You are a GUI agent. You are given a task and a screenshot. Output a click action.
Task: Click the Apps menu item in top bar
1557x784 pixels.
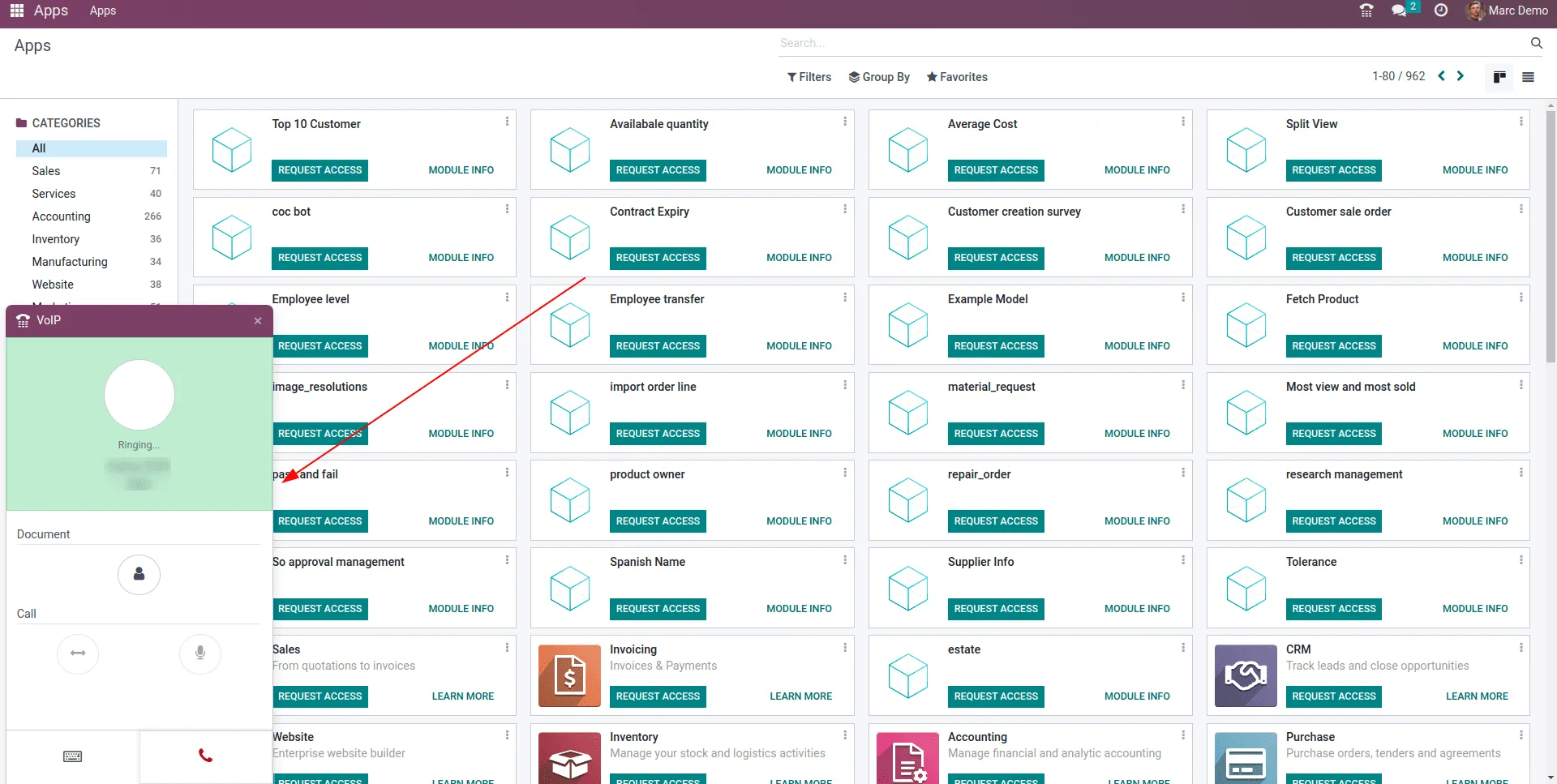103,11
